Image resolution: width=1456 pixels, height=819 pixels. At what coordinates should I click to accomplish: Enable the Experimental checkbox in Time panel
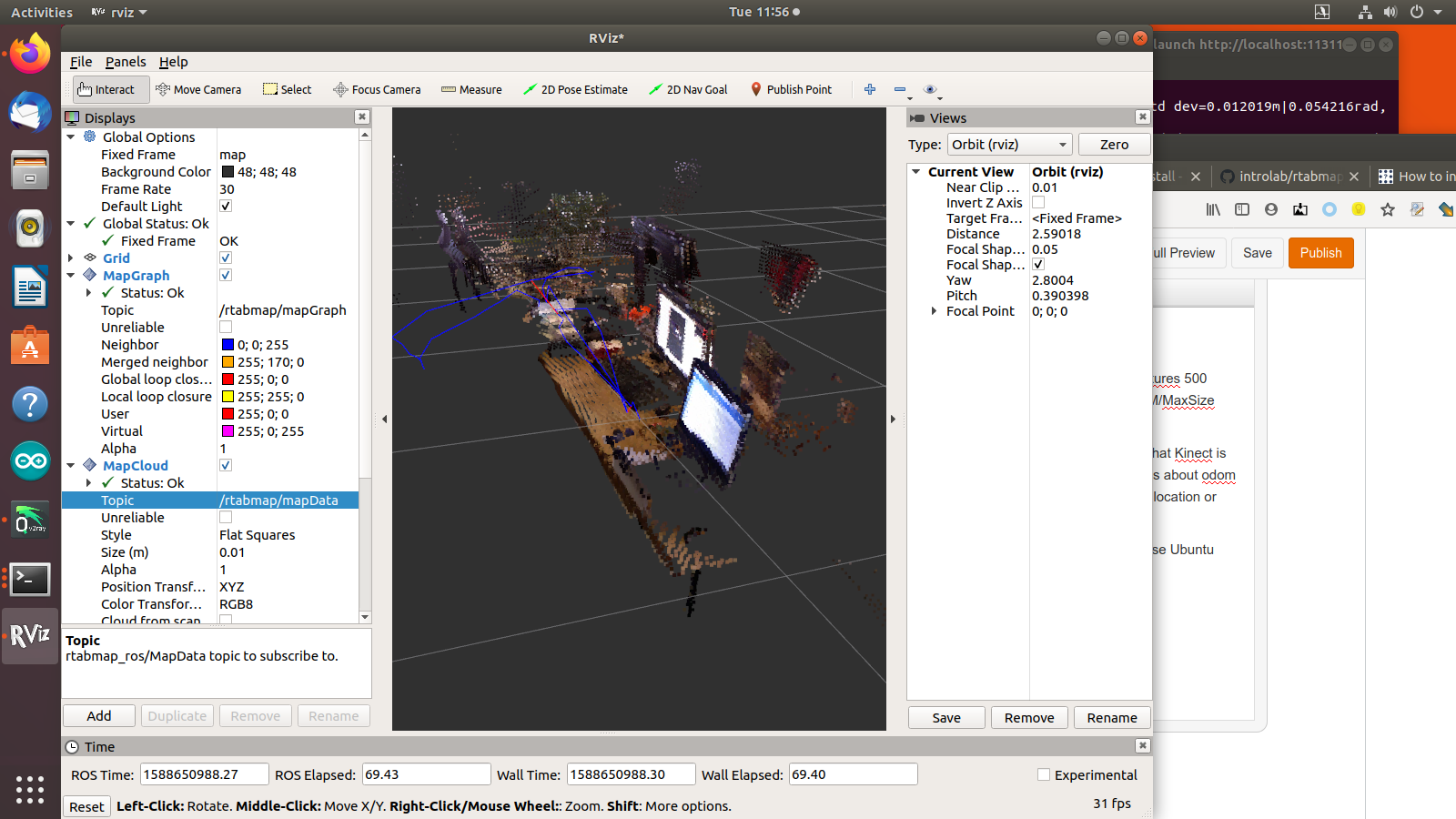tap(1043, 774)
